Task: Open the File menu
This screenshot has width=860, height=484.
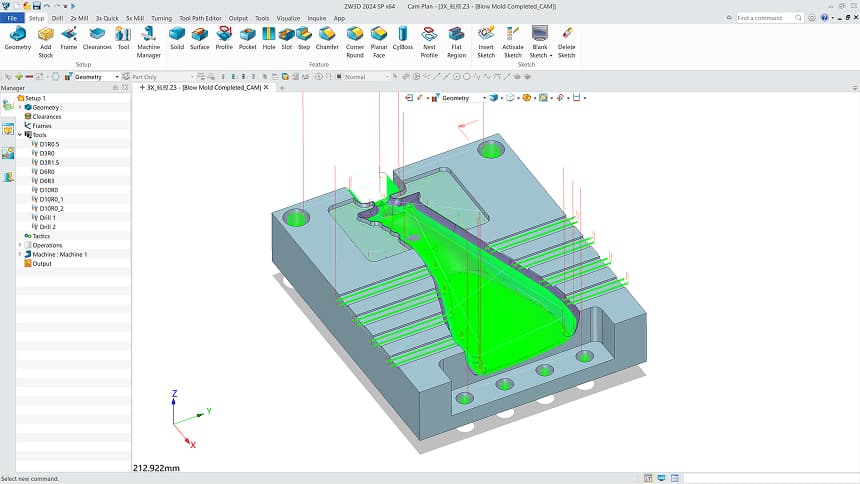Action: coord(12,18)
